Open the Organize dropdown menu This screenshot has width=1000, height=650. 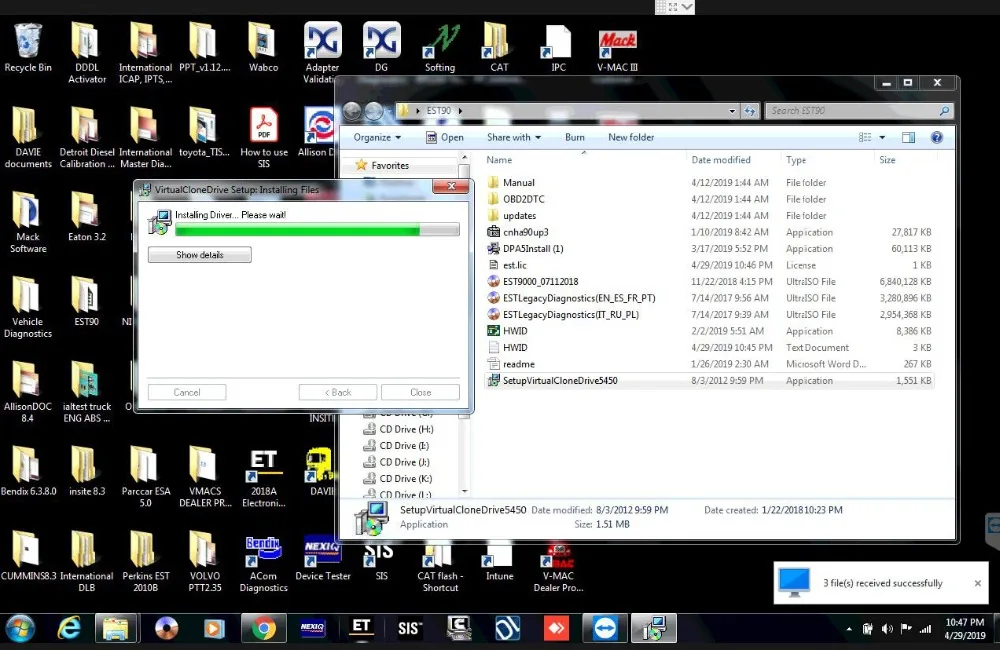[377, 137]
